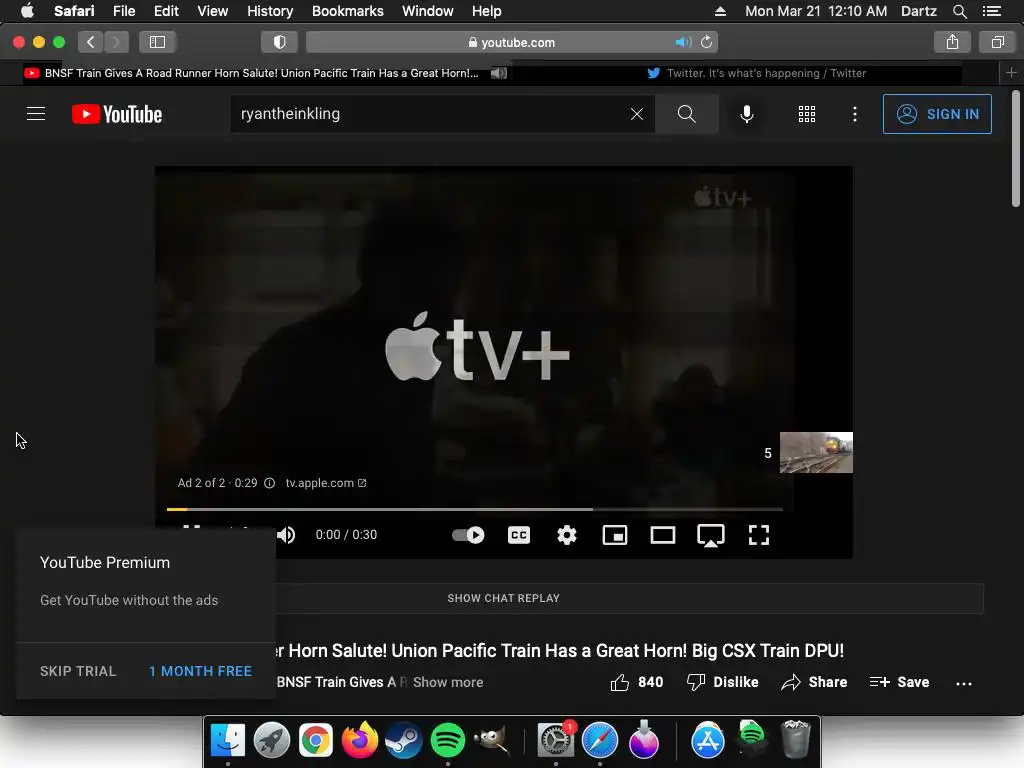Screen dimensions: 1024x768
Task: Launch Spotify from the Dock
Action: pos(447,741)
